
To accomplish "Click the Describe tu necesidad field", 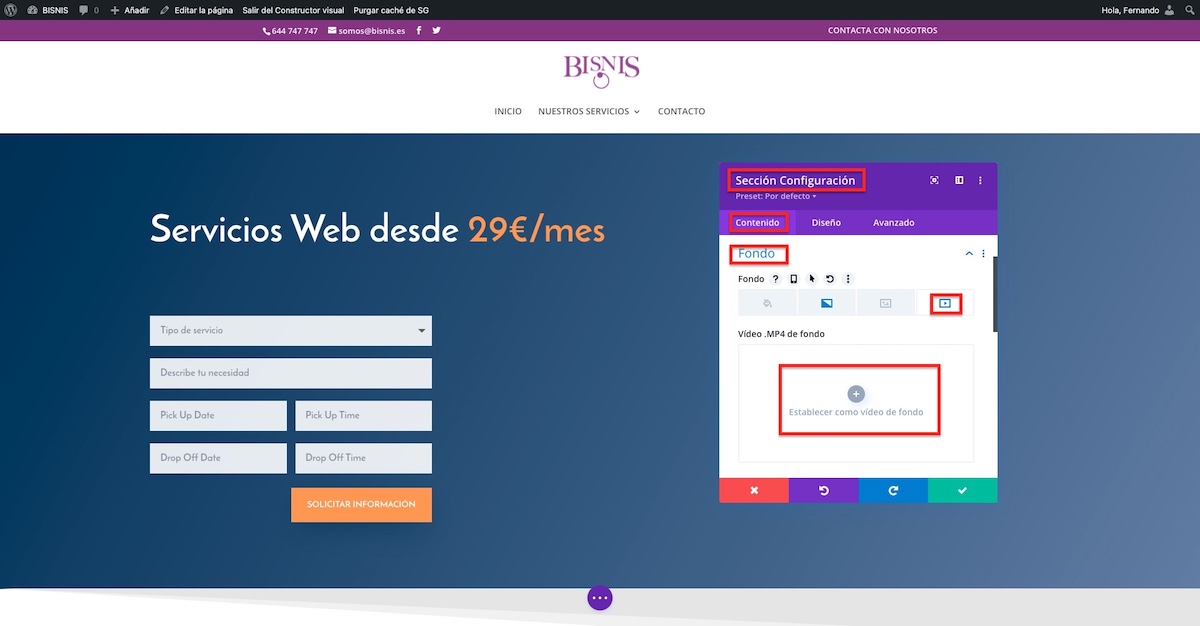I will coord(290,373).
